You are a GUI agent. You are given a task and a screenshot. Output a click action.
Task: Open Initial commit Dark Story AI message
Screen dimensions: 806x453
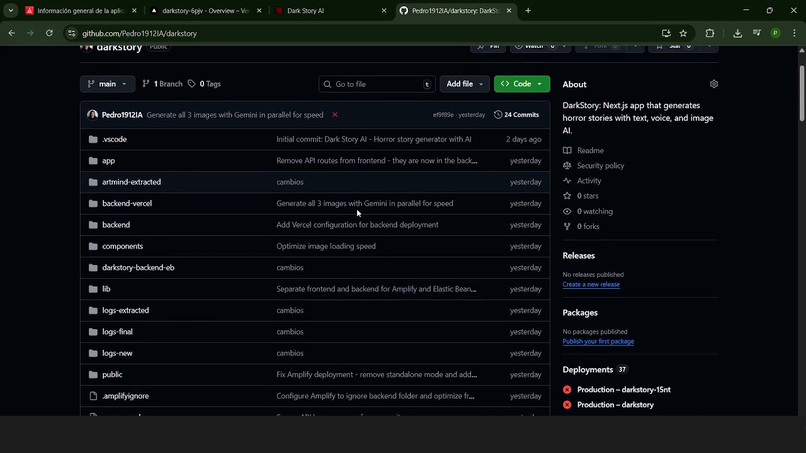pos(374,139)
